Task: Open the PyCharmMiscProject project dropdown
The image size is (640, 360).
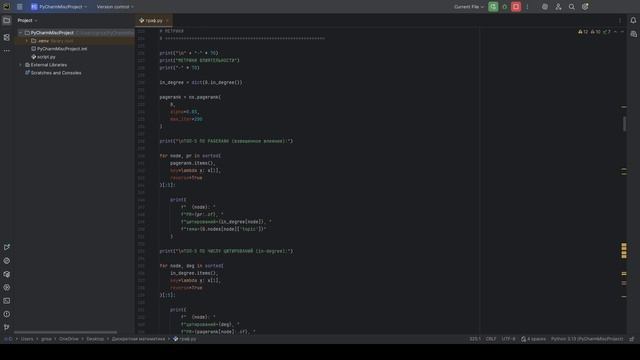Action: 59,7
